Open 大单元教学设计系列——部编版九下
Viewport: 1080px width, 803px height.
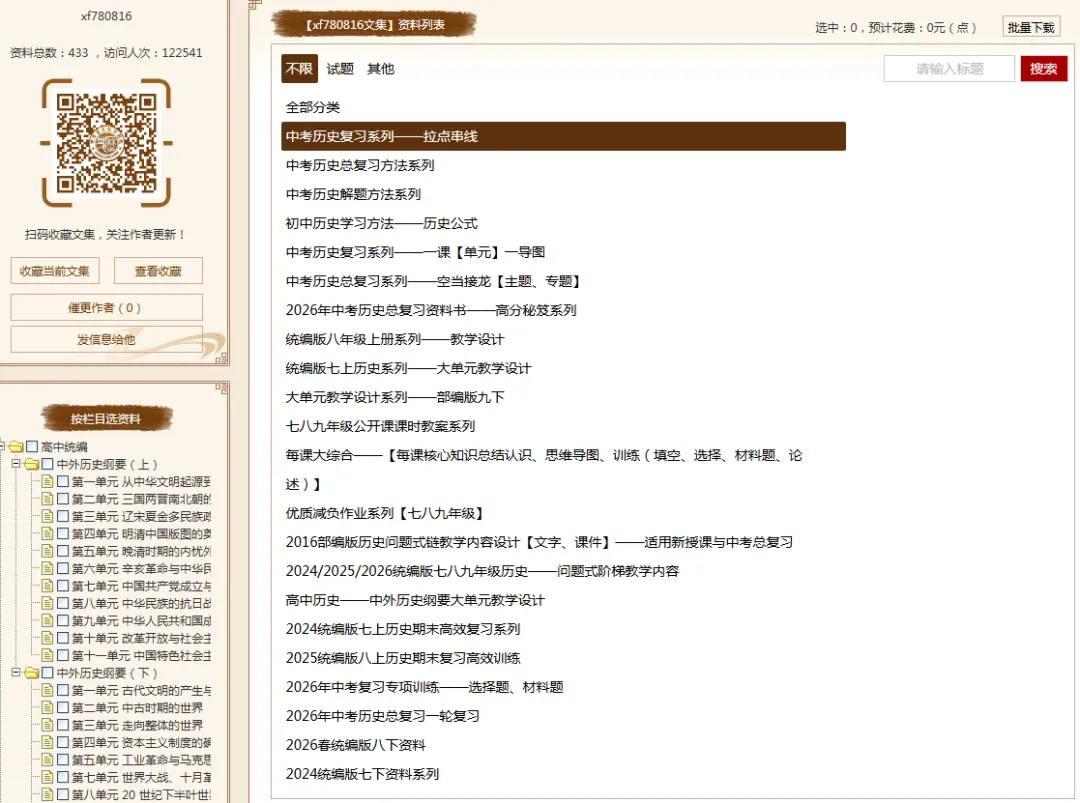[395, 397]
